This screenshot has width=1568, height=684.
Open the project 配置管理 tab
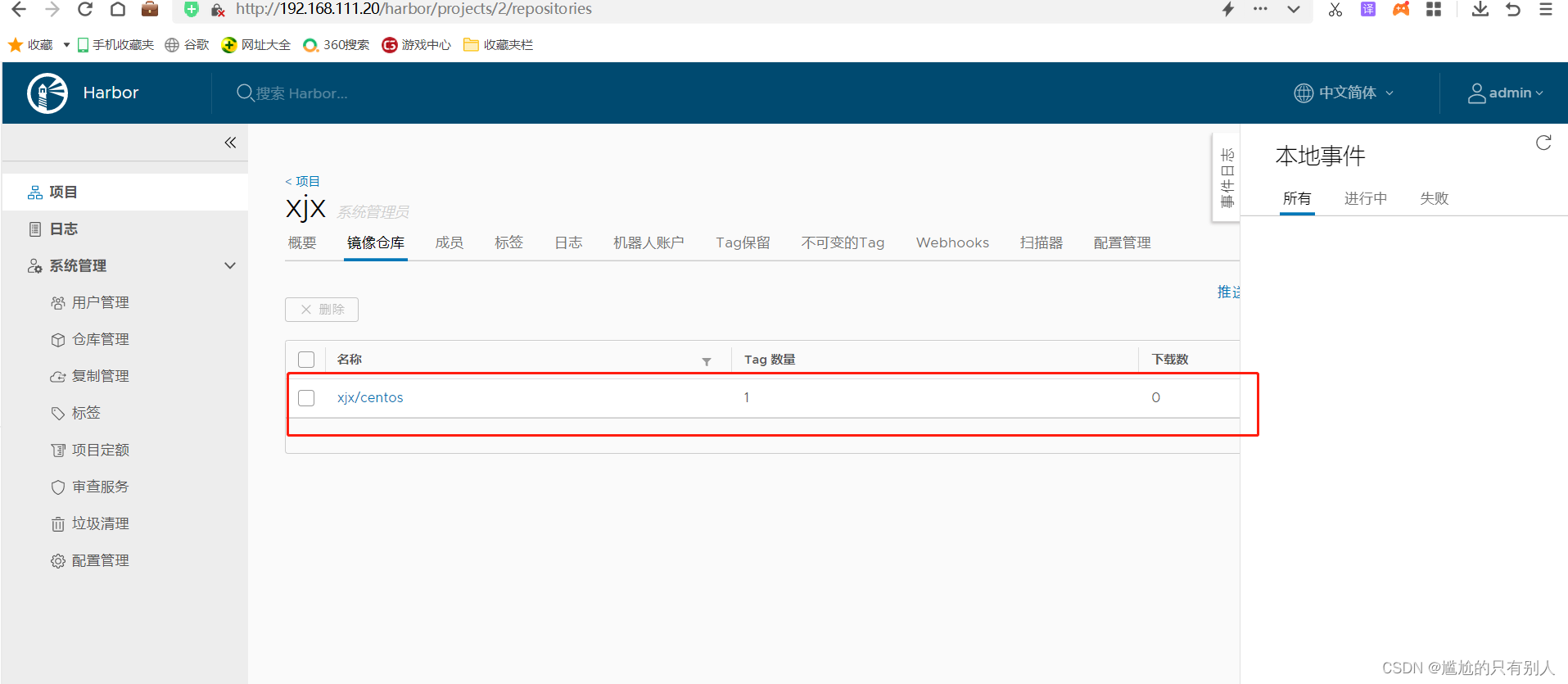point(1123,242)
